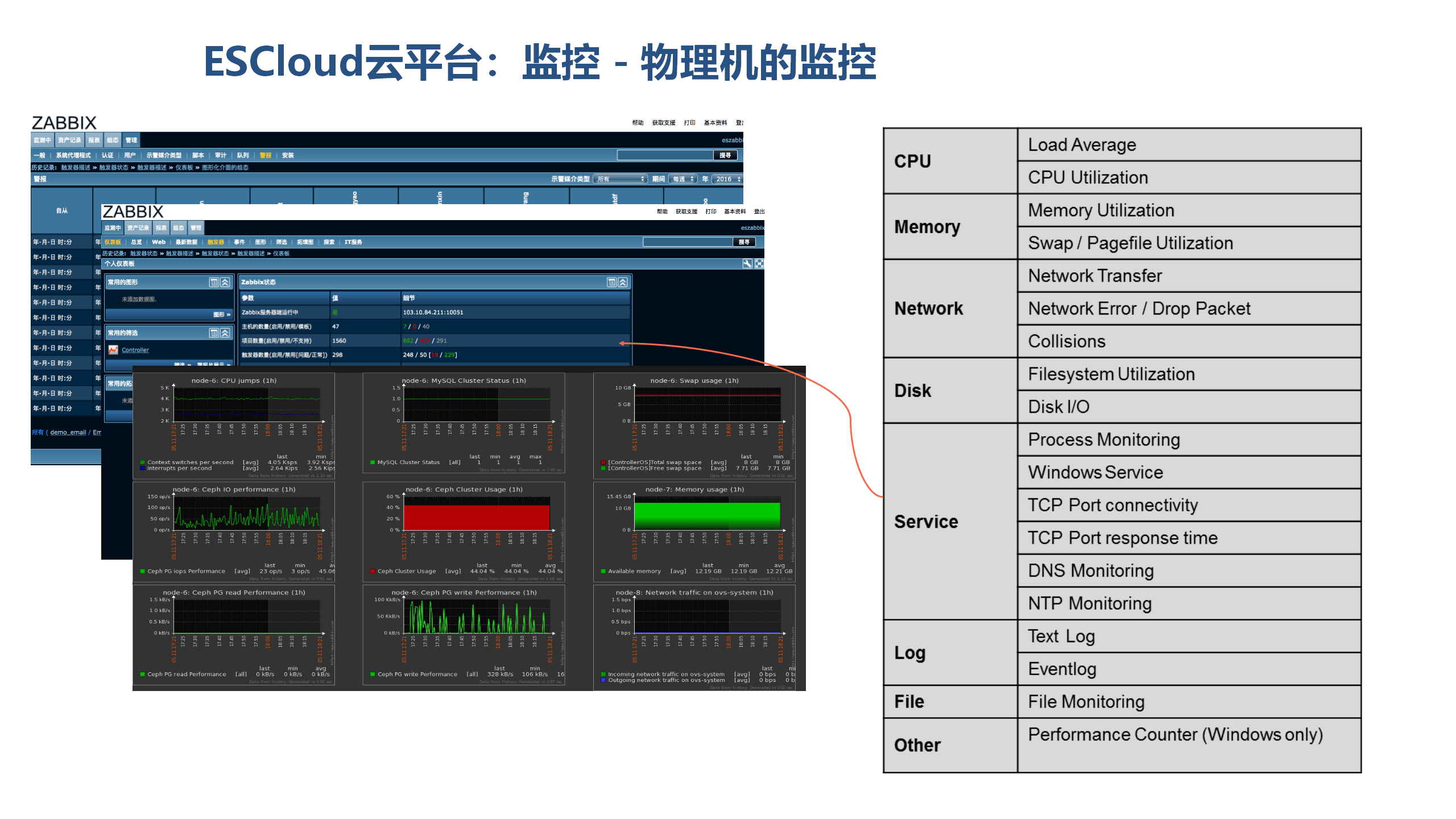Screen dimensions: 1456x819
Task: Open the 示警媒介类型 dropdown showing 所有
Action: point(620,179)
